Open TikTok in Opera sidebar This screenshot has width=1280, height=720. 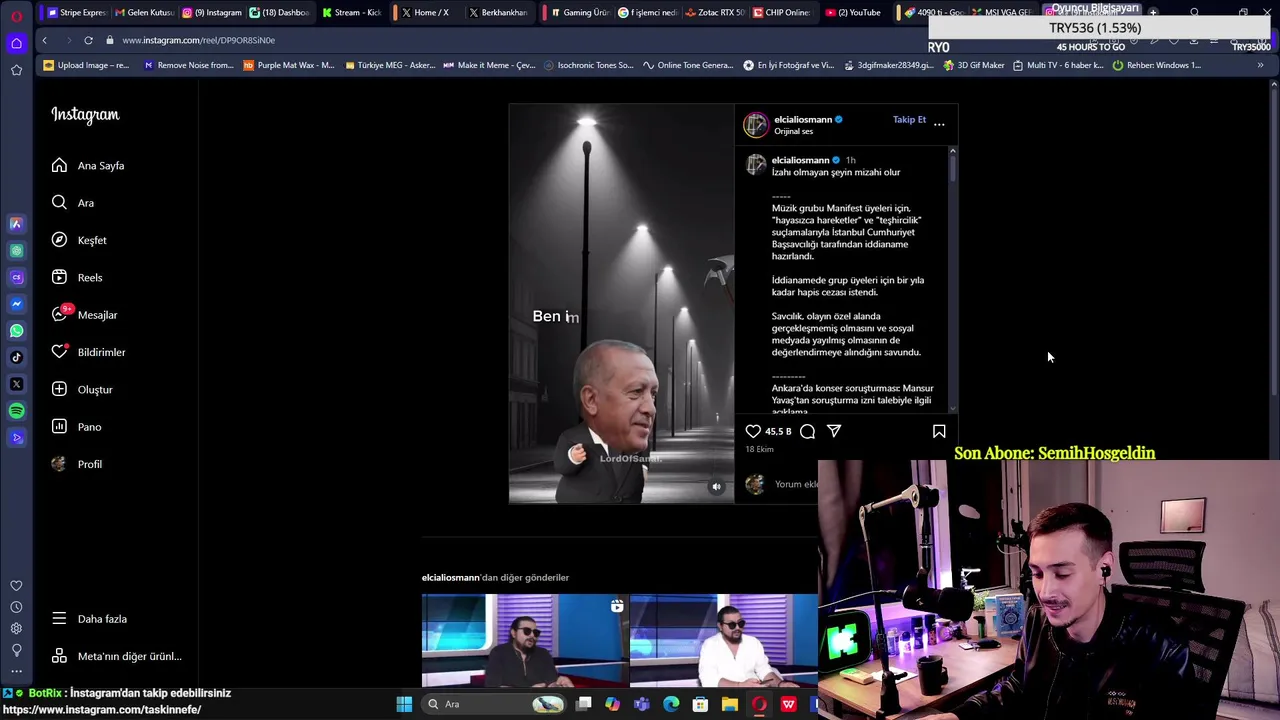coord(16,357)
